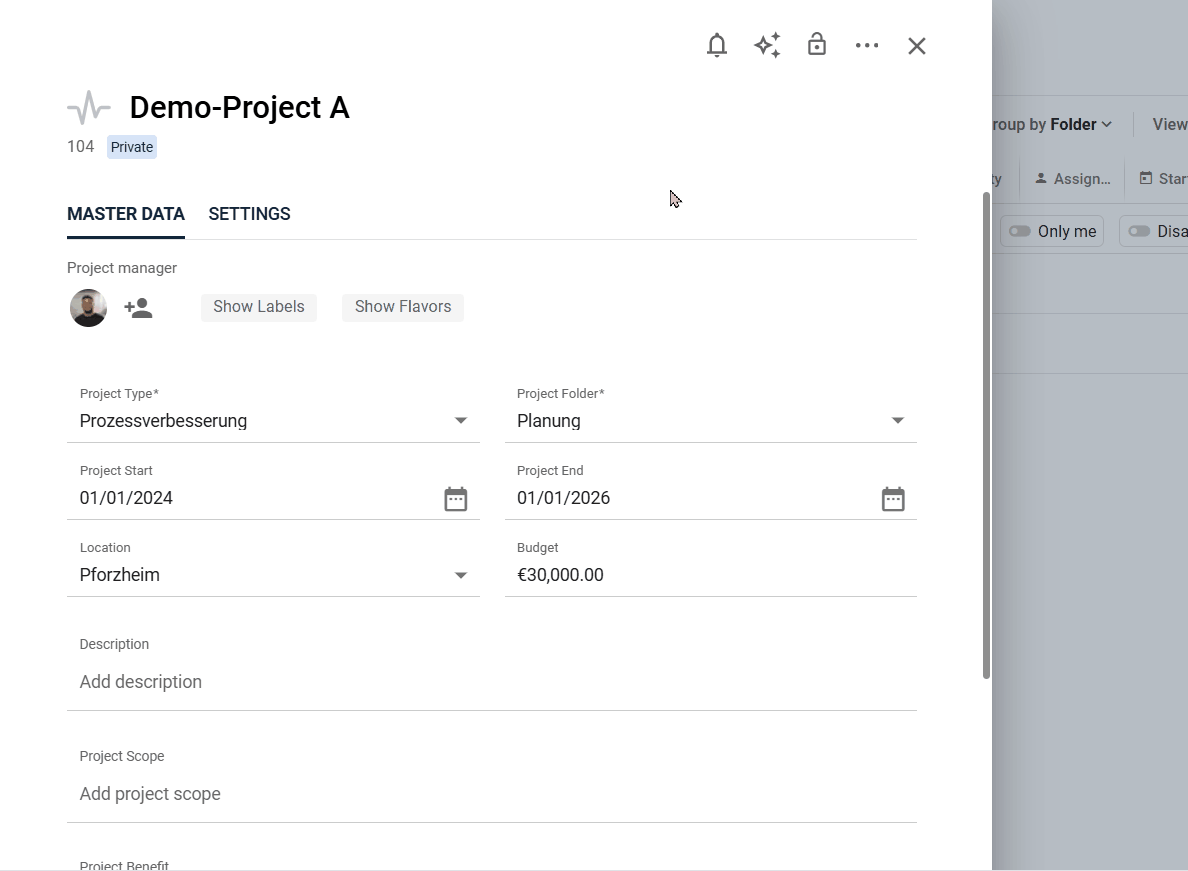Expand the Project Folder dropdown

[x=898, y=421]
